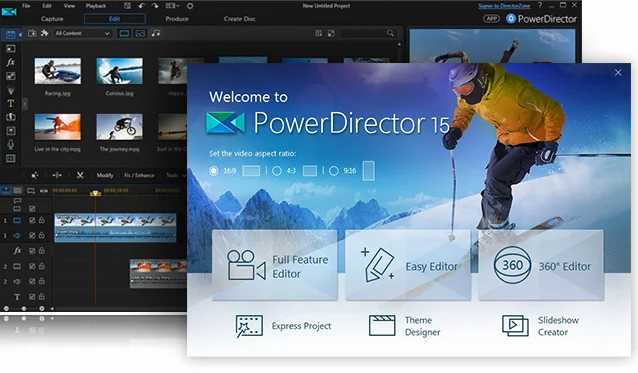Open the Voice-Over microphone room
This screenshot has width=638, height=373.
coord(11,144)
